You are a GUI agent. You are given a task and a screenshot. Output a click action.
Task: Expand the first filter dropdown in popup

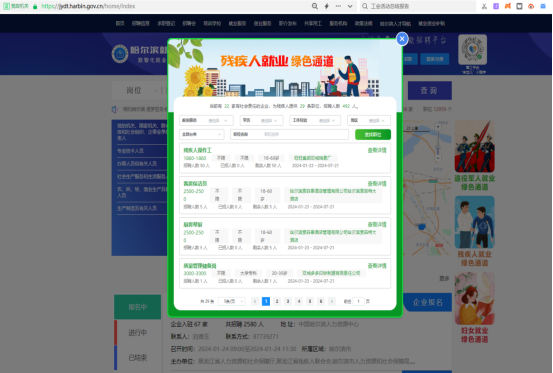click(206, 121)
